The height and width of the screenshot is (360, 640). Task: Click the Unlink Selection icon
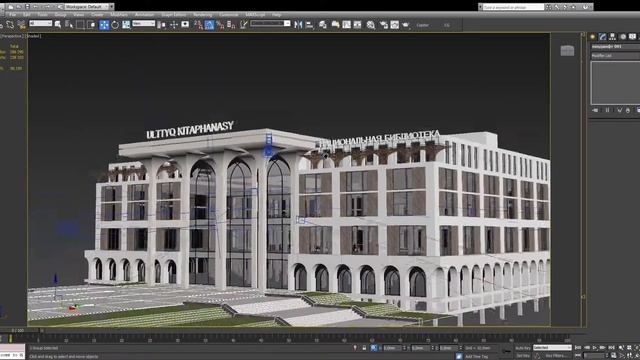pyautogui.click(x=10, y=25)
